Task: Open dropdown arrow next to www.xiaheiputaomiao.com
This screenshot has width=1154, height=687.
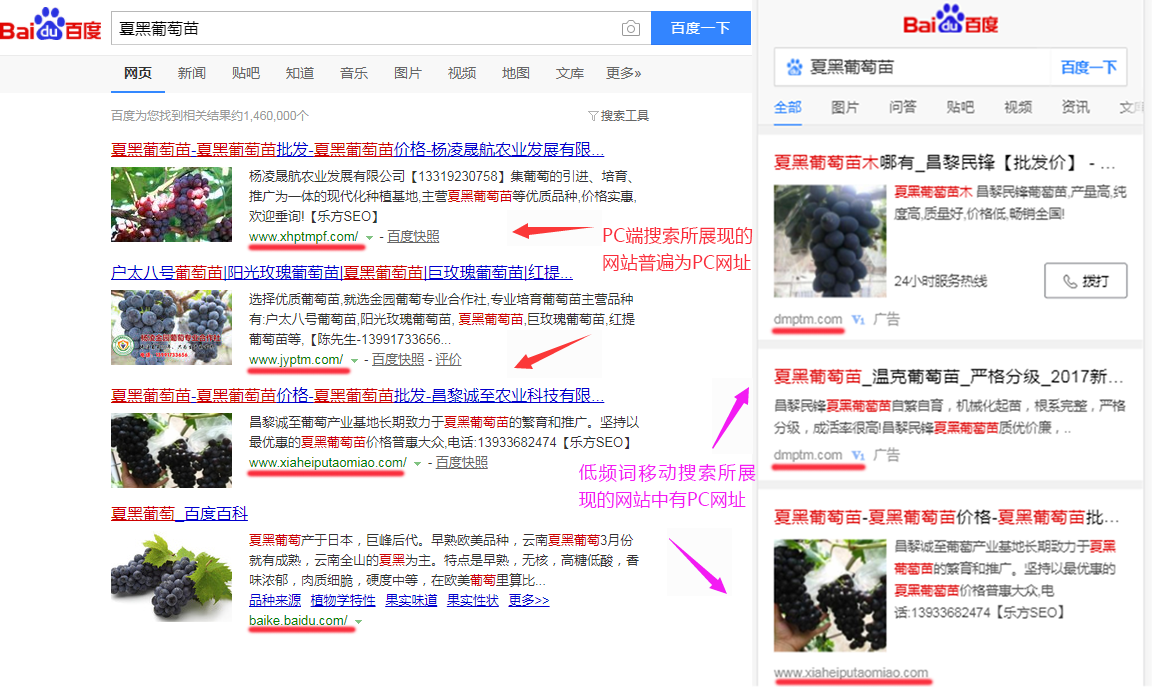Action: point(417,463)
